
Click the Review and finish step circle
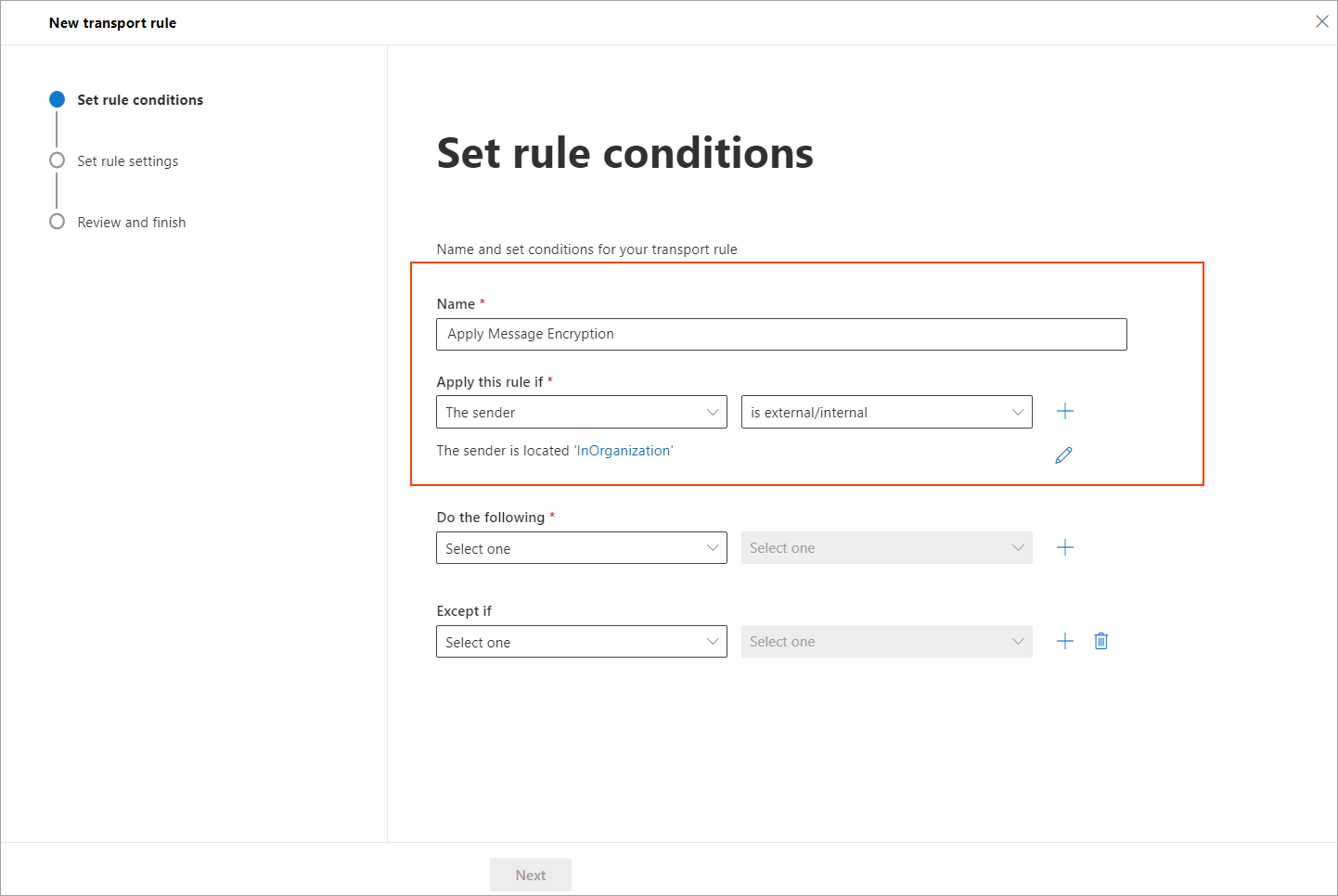pos(57,221)
